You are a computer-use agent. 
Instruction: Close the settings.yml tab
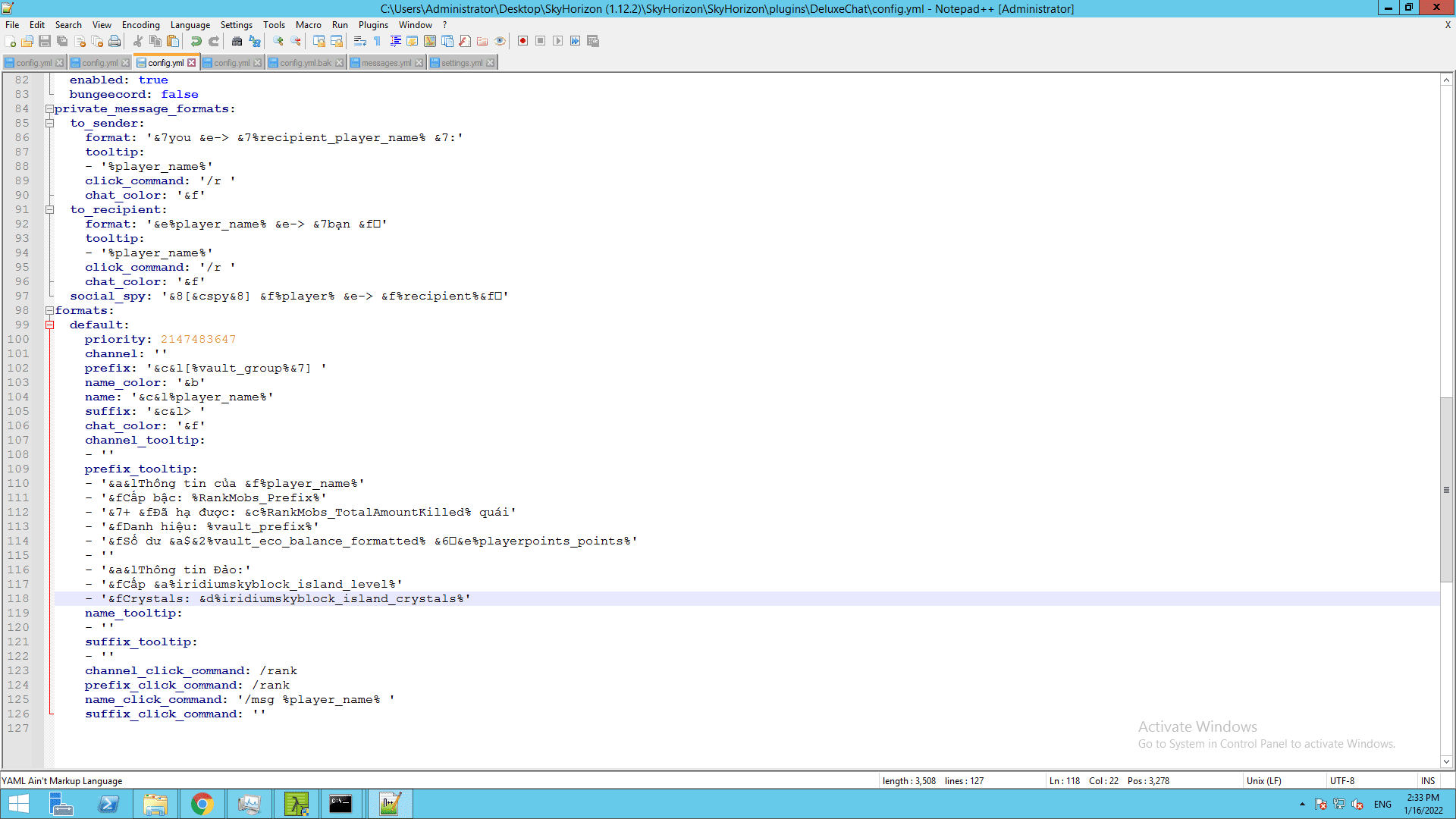491,63
